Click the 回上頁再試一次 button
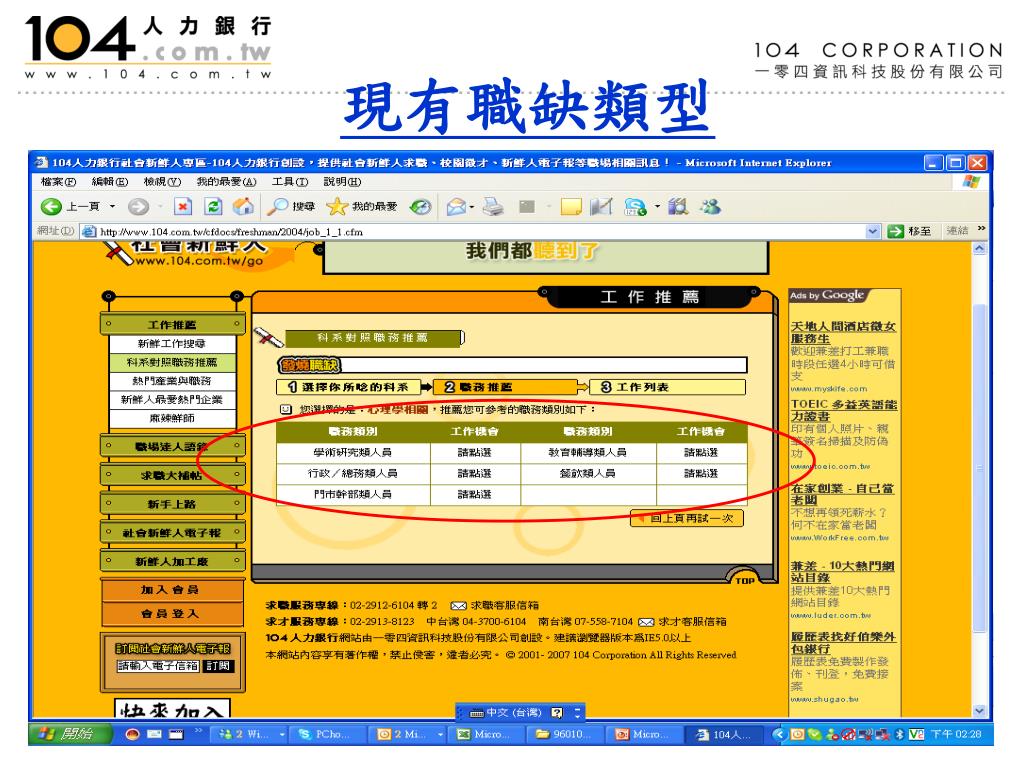 tap(687, 519)
